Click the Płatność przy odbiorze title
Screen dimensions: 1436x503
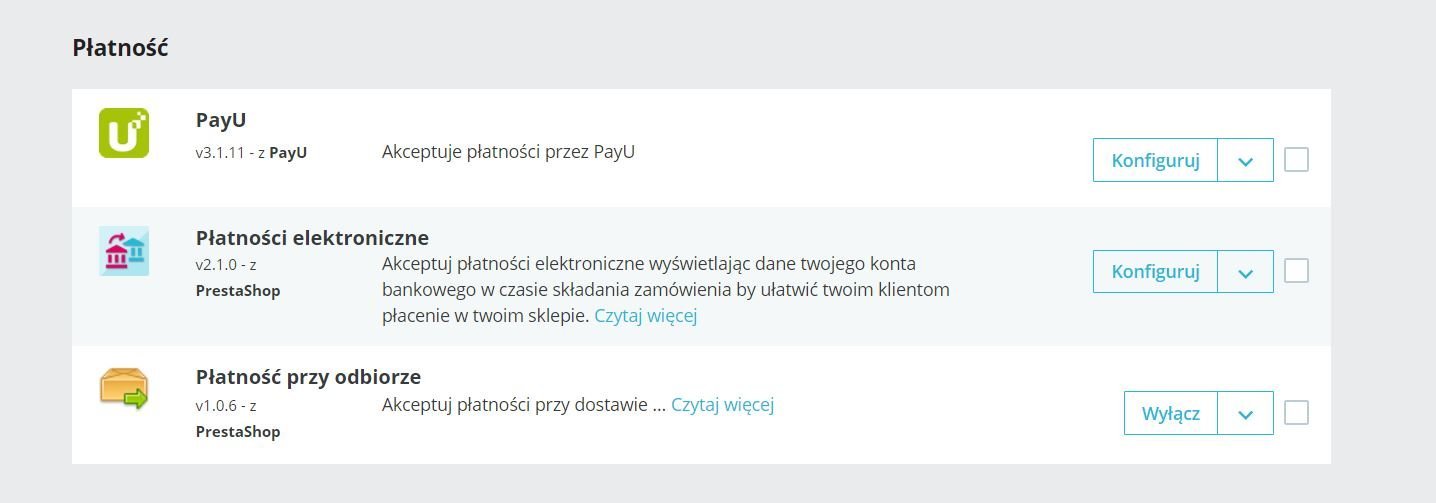(x=308, y=377)
